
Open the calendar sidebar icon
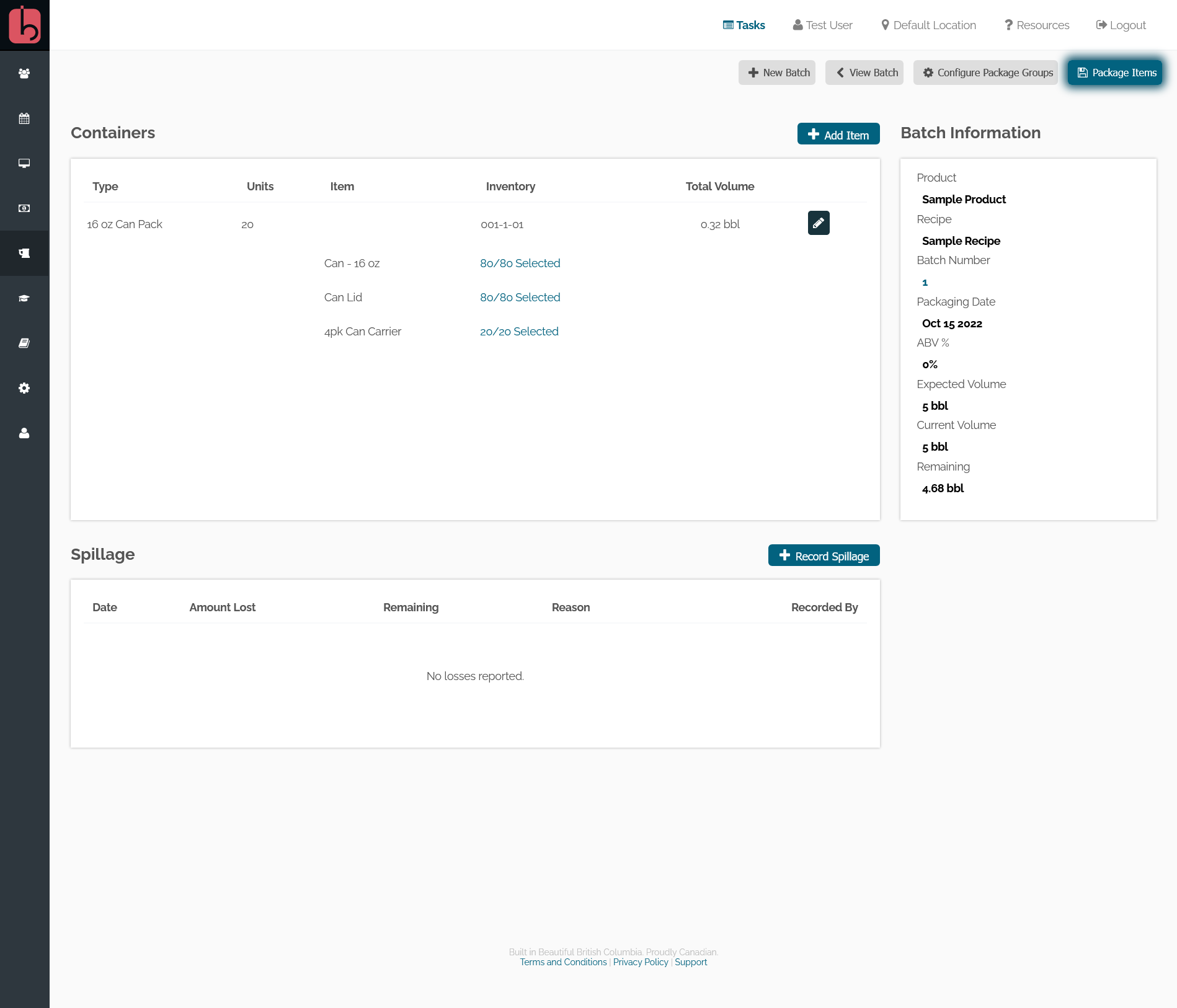pyautogui.click(x=24, y=118)
